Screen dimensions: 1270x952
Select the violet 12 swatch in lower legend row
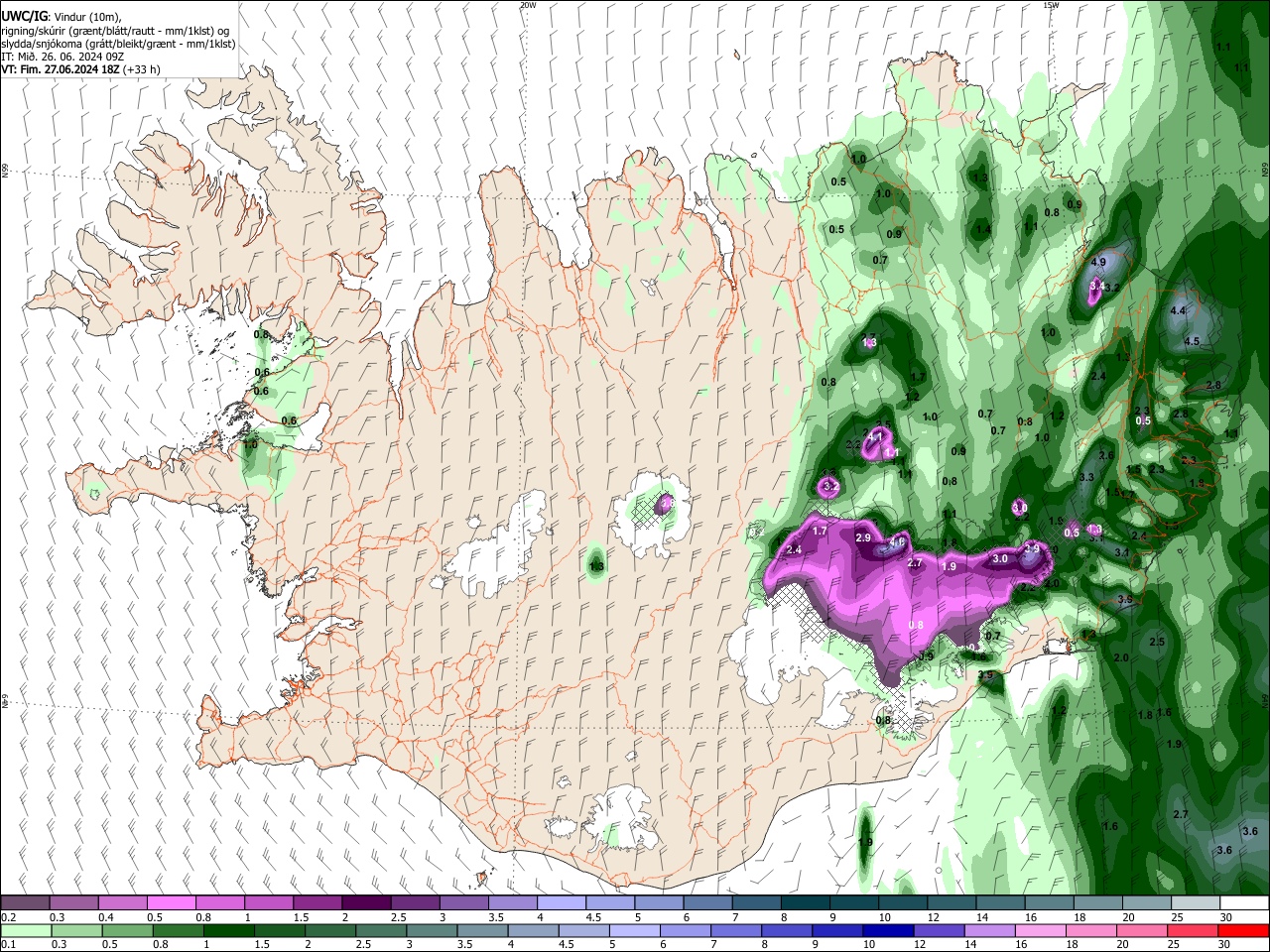point(940,931)
